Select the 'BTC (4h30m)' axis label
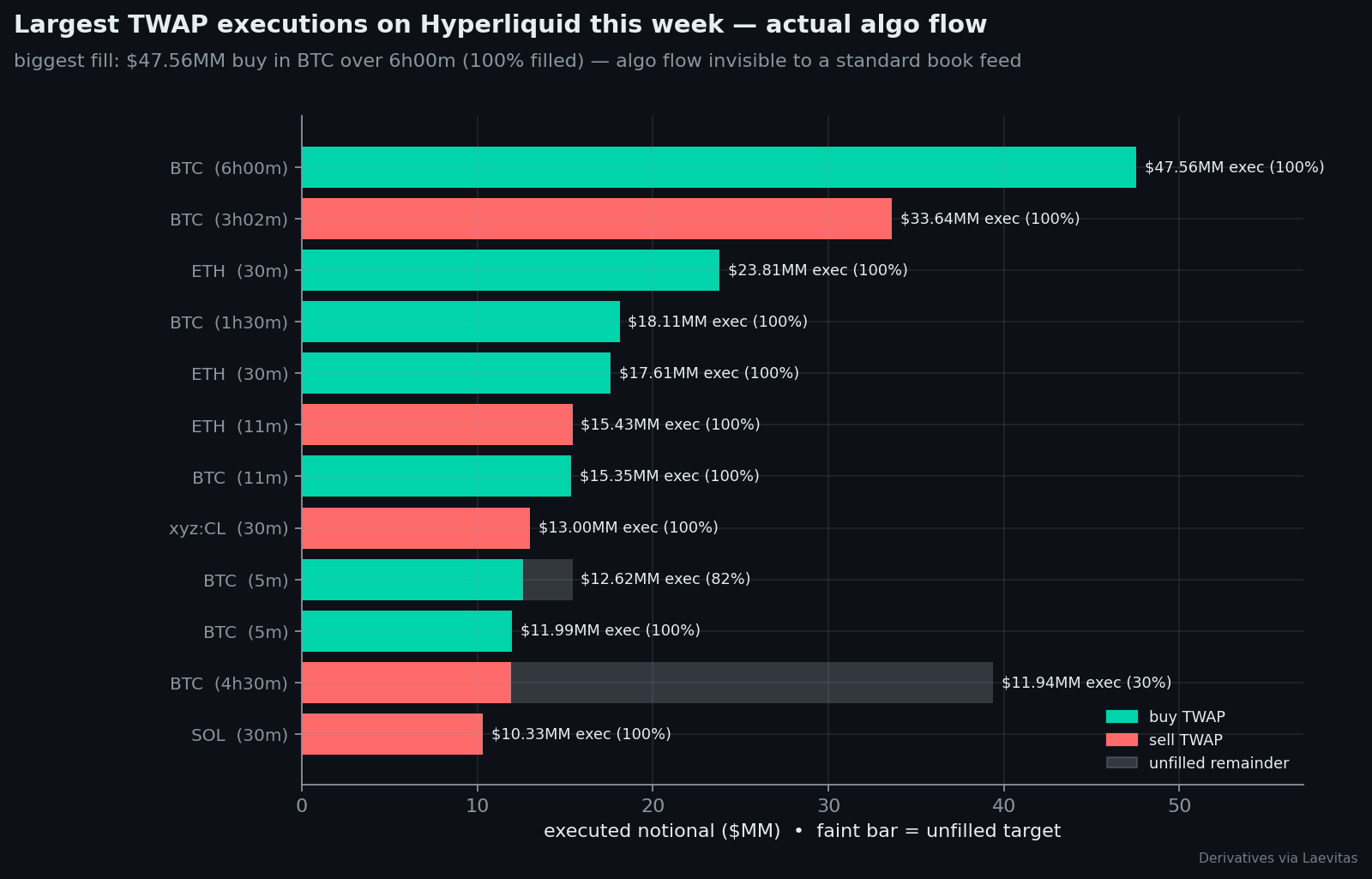This screenshot has height=879, width=1372. click(229, 683)
